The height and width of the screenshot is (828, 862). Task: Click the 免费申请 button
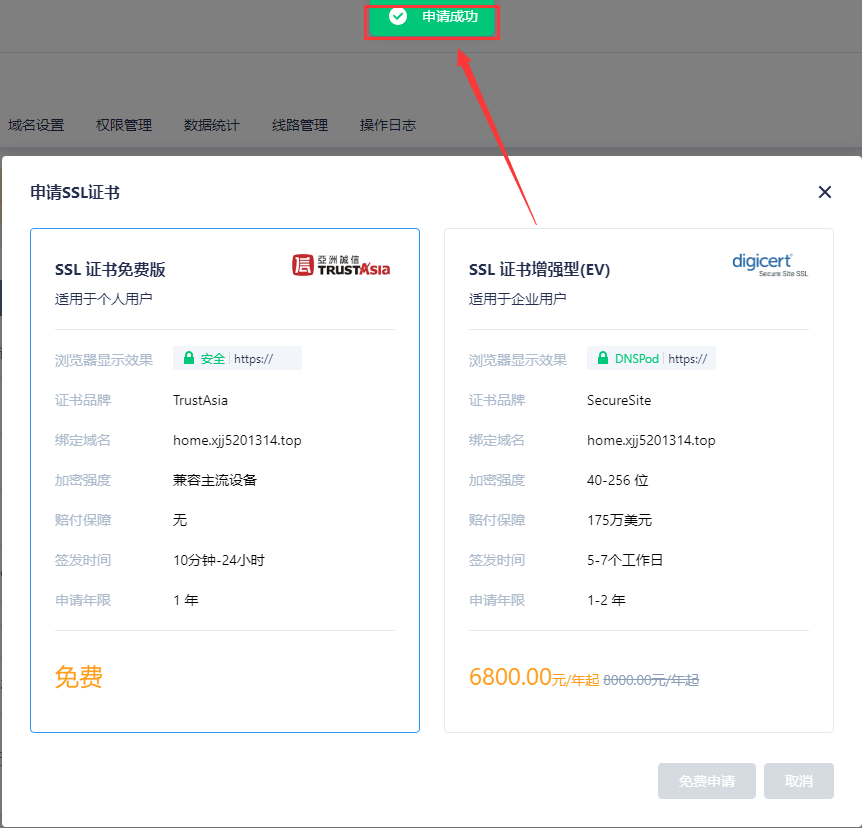coord(706,781)
